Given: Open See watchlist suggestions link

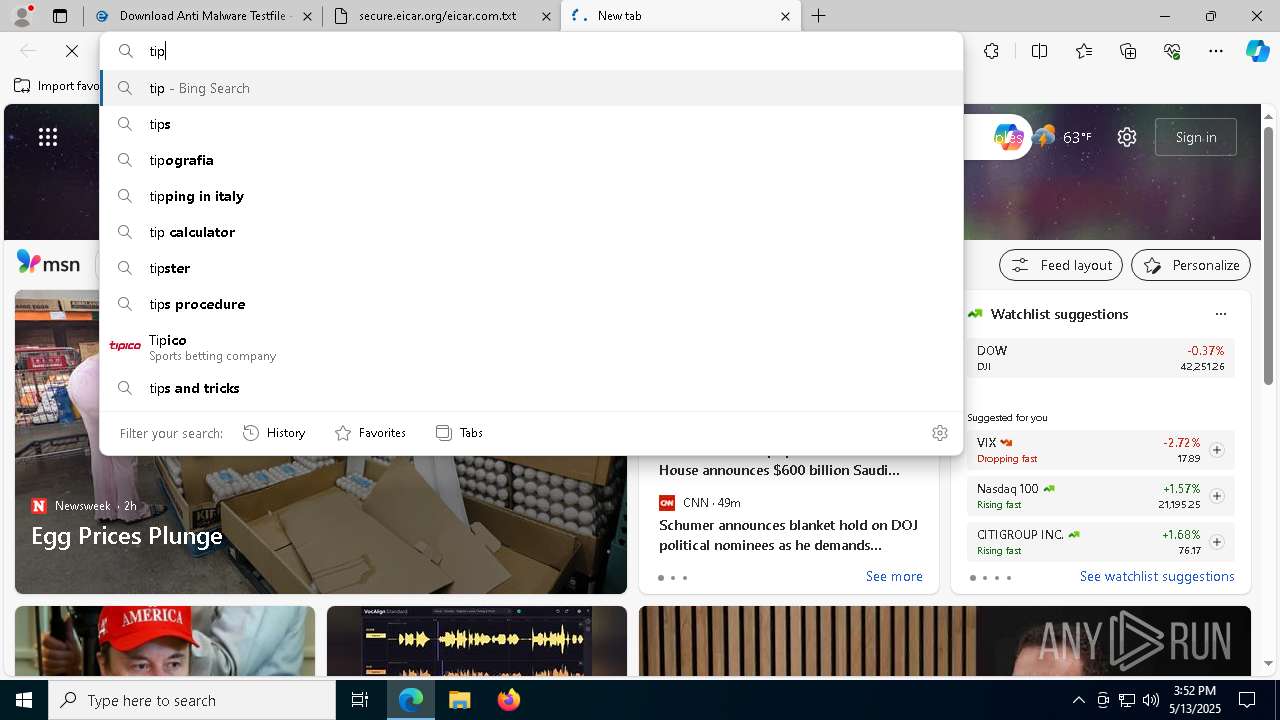Looking at the screenshot, I should (x=1157, y=576).
